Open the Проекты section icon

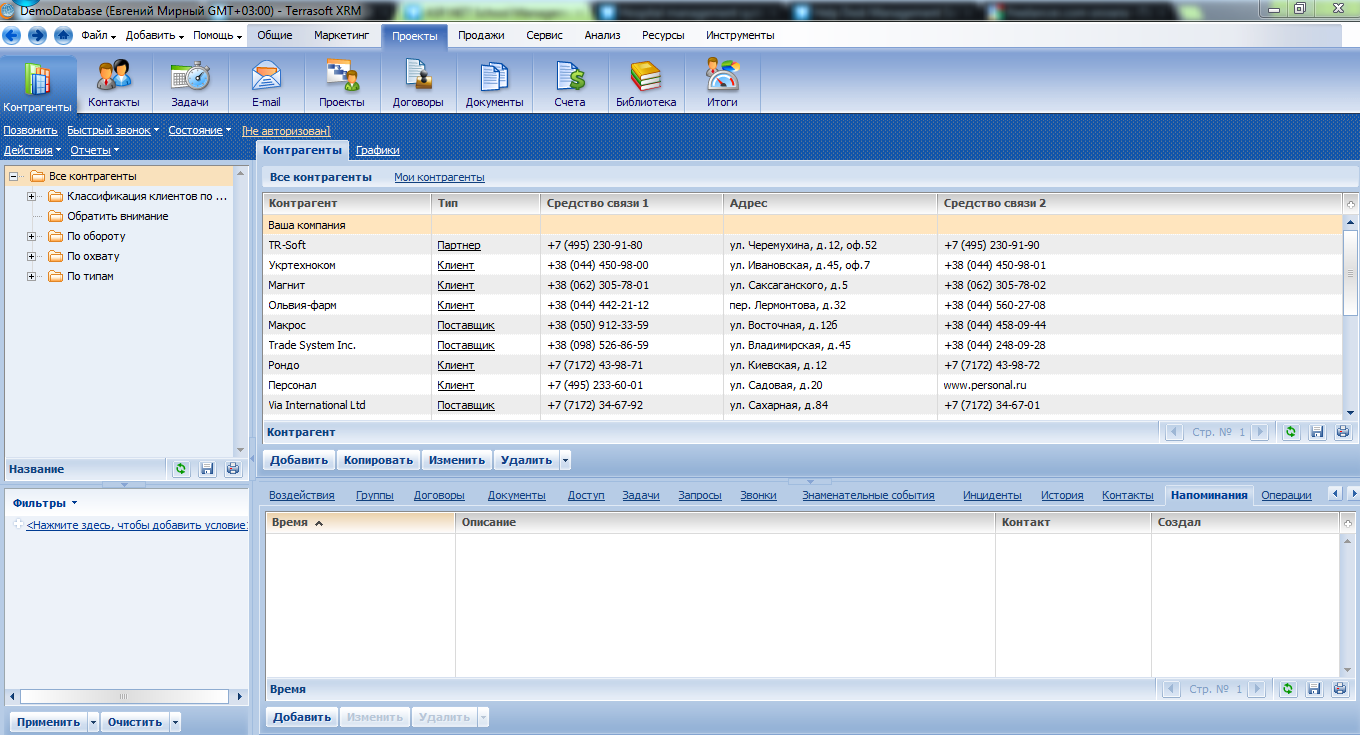pyautogui.click(x=341, y=82)
